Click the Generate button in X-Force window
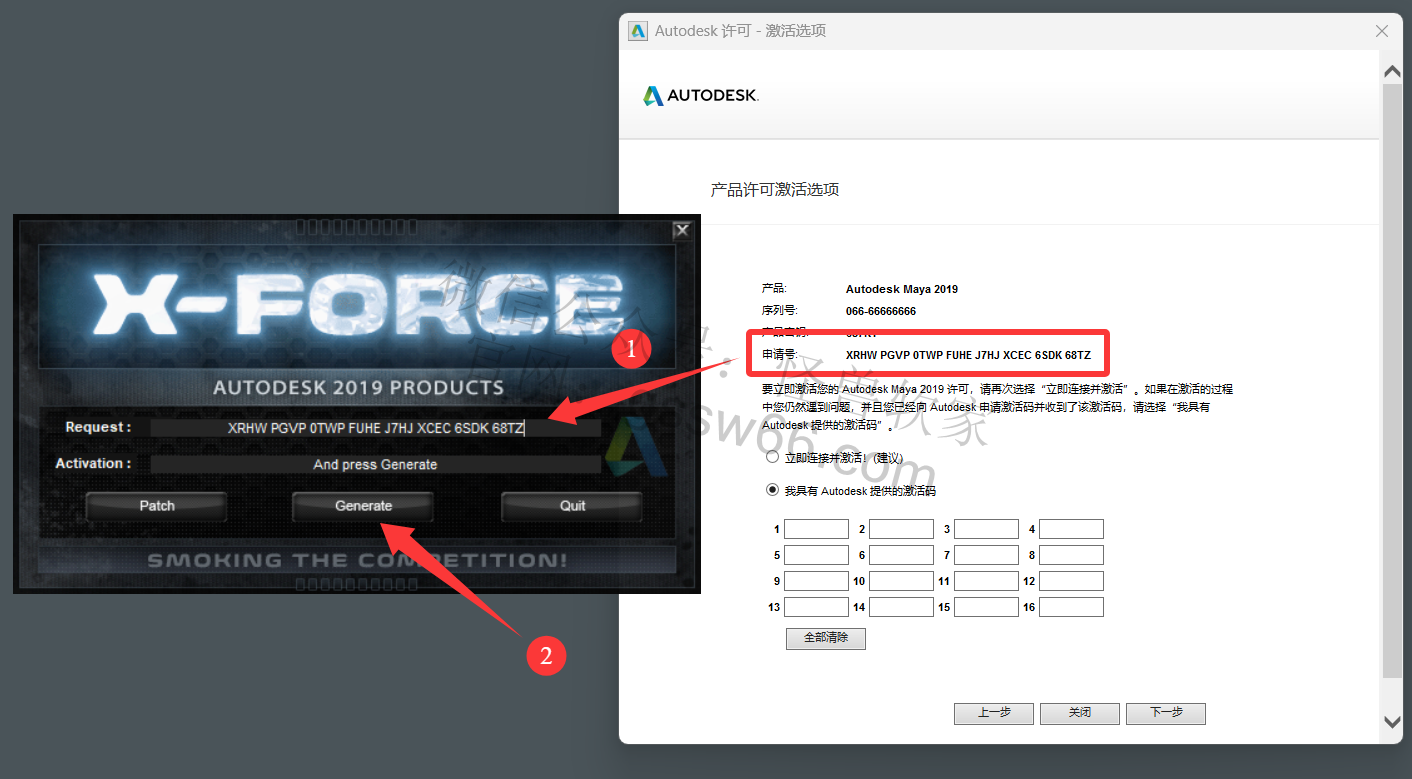Image resolution: width=1412 pixels, height=779 pixels. click(x=363, y=506)
